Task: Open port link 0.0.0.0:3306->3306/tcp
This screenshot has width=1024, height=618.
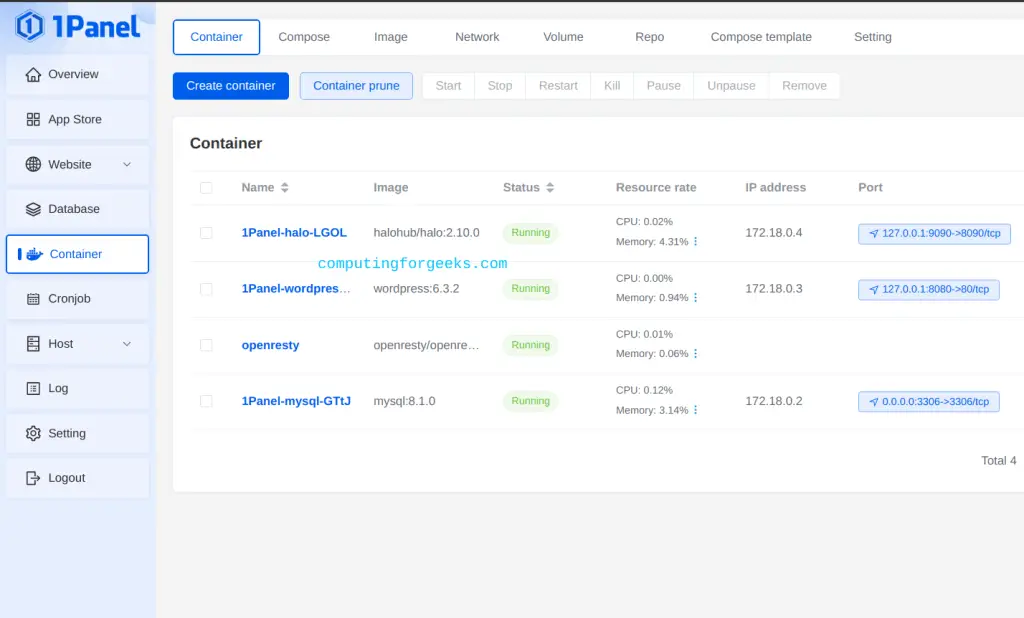Action: tap(929, 402)
